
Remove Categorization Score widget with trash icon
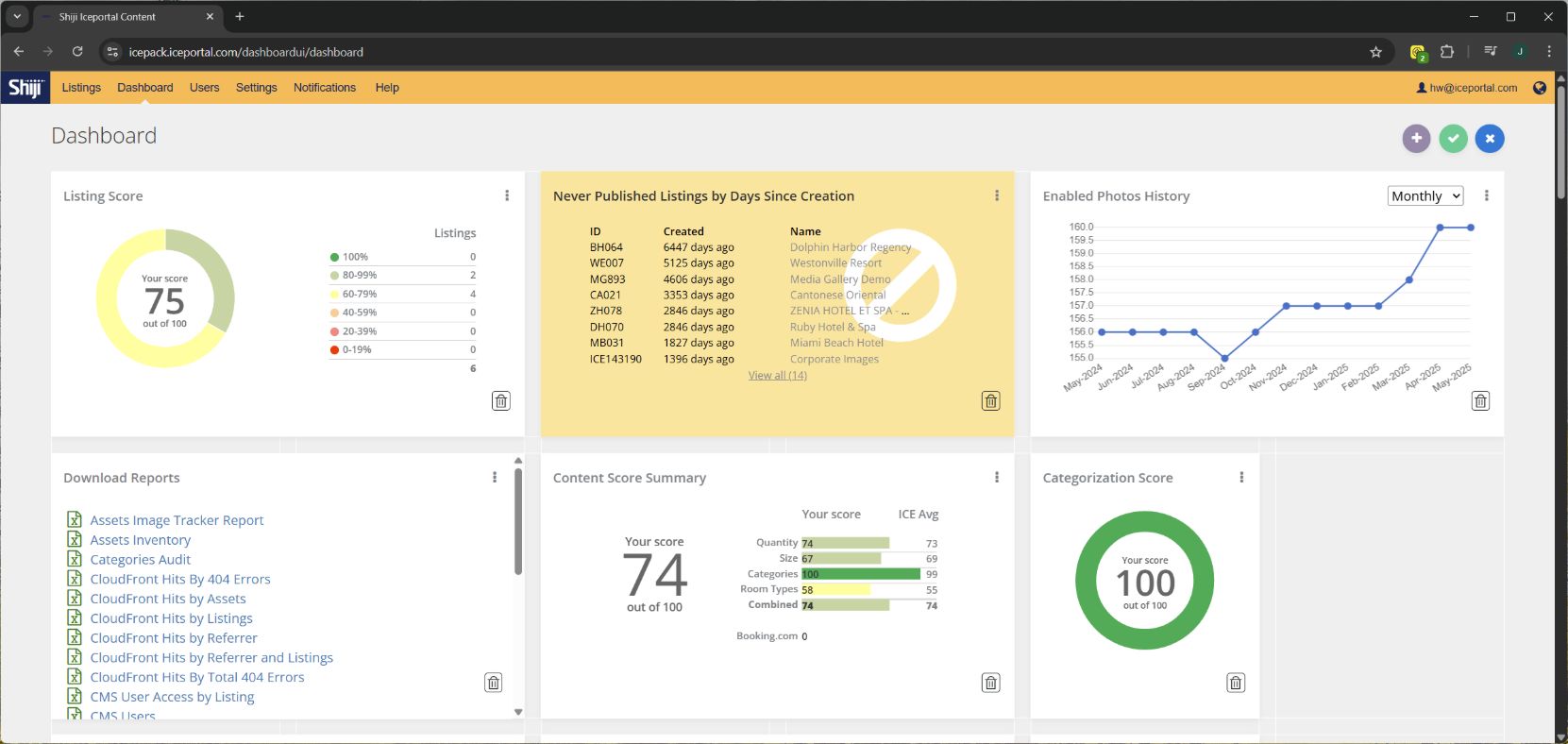point(1236,683)
